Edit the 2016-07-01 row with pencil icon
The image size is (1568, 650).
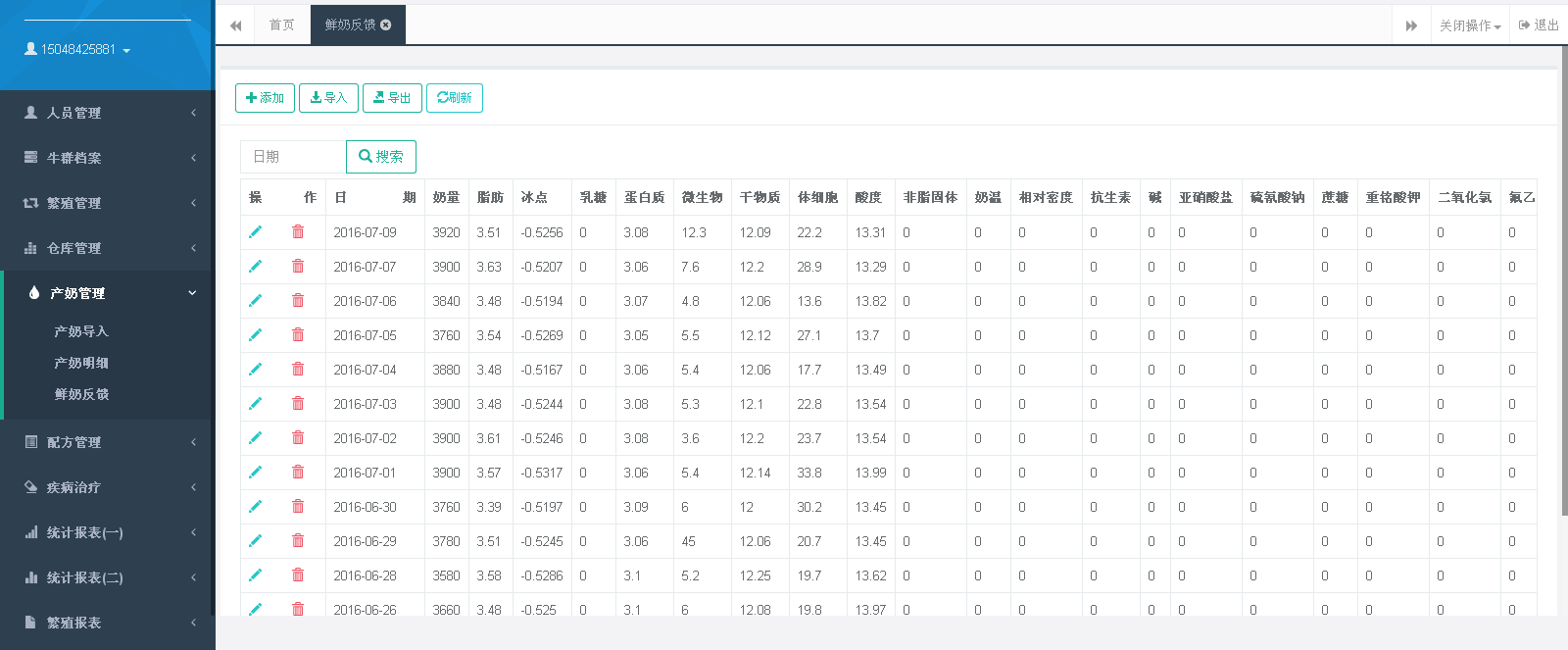[255, 473]
